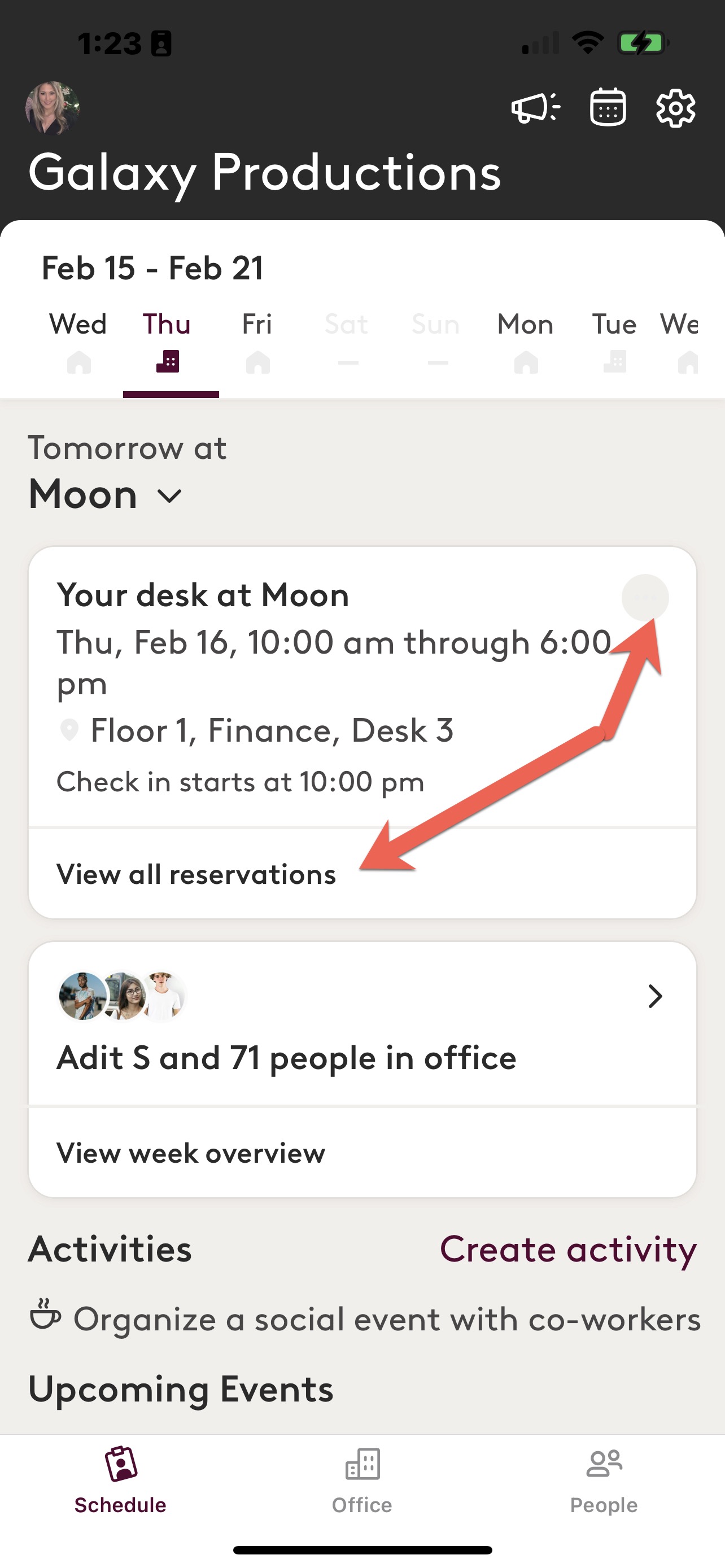Image resolution: width=725 pixels, height=1568 pixels.
Task: Tap the user profile avatar photo
Action: click(x=53, y=108)
